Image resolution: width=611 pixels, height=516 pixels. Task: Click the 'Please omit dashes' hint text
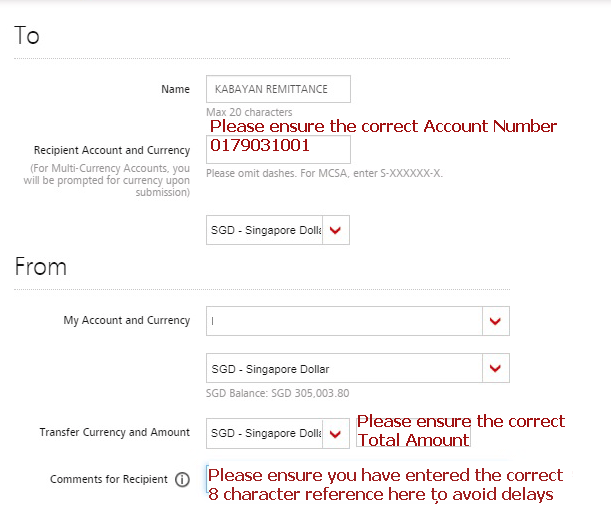[324, 173]
